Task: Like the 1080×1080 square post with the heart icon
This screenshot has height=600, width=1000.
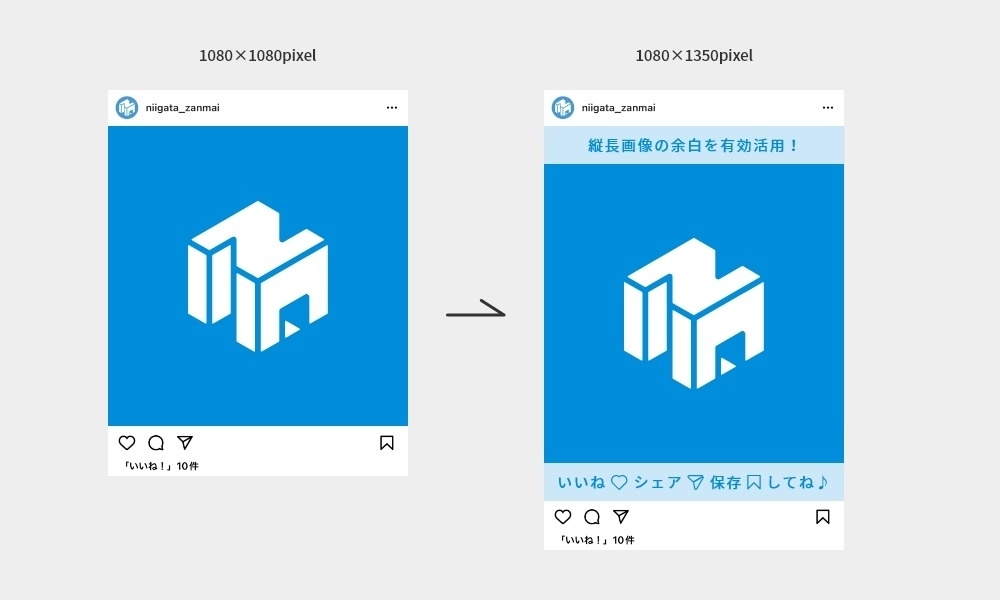Action: 127,443
